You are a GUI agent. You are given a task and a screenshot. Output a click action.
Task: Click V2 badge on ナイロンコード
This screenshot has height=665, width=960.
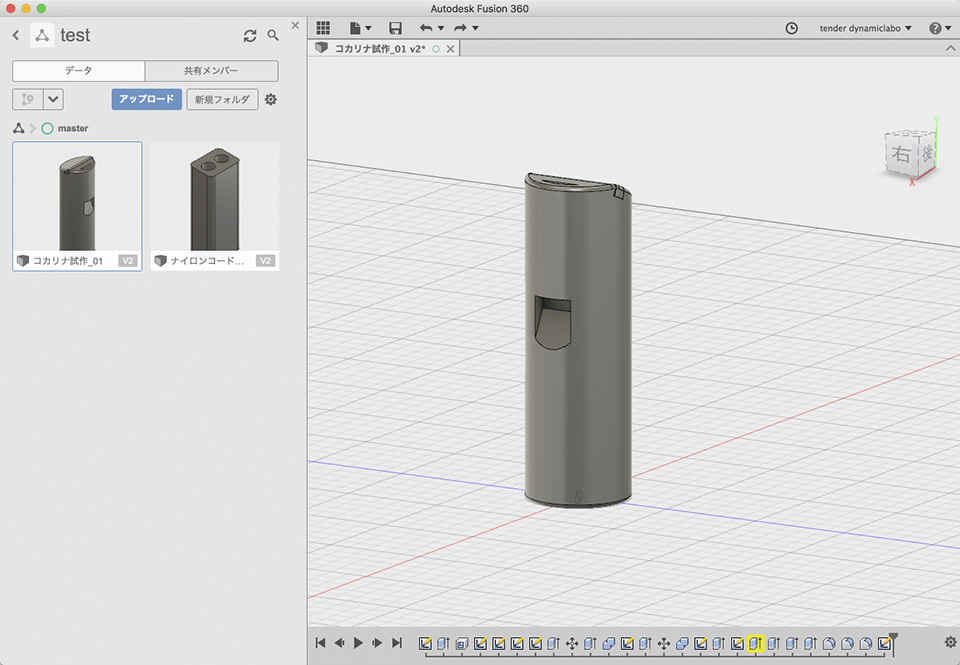click(x=265, y=261)
